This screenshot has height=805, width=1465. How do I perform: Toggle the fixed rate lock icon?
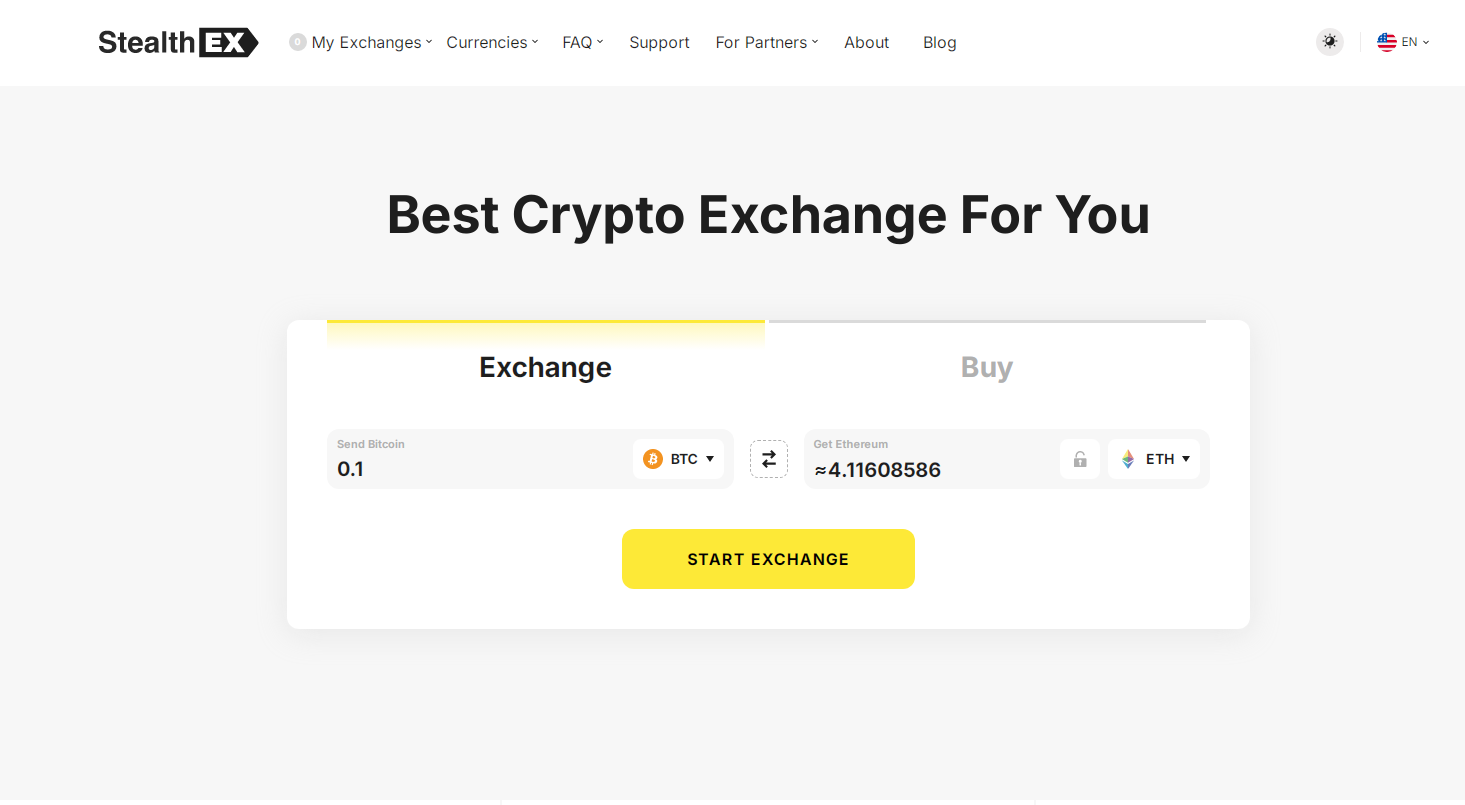[x=1080, y=459]
